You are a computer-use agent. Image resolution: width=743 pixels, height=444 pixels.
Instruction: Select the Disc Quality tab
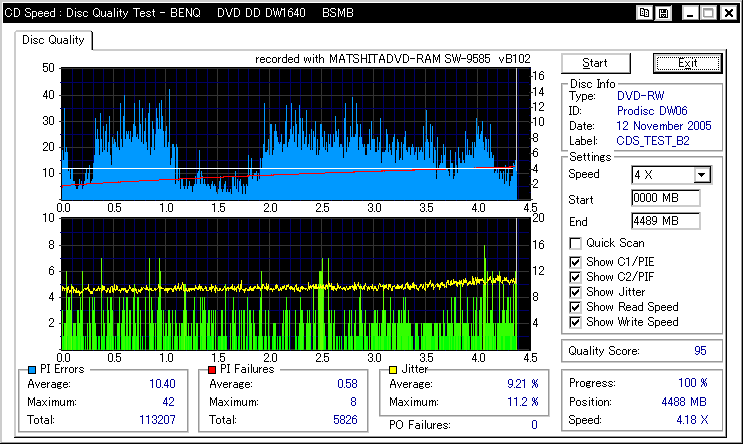[x=53, y=40]
